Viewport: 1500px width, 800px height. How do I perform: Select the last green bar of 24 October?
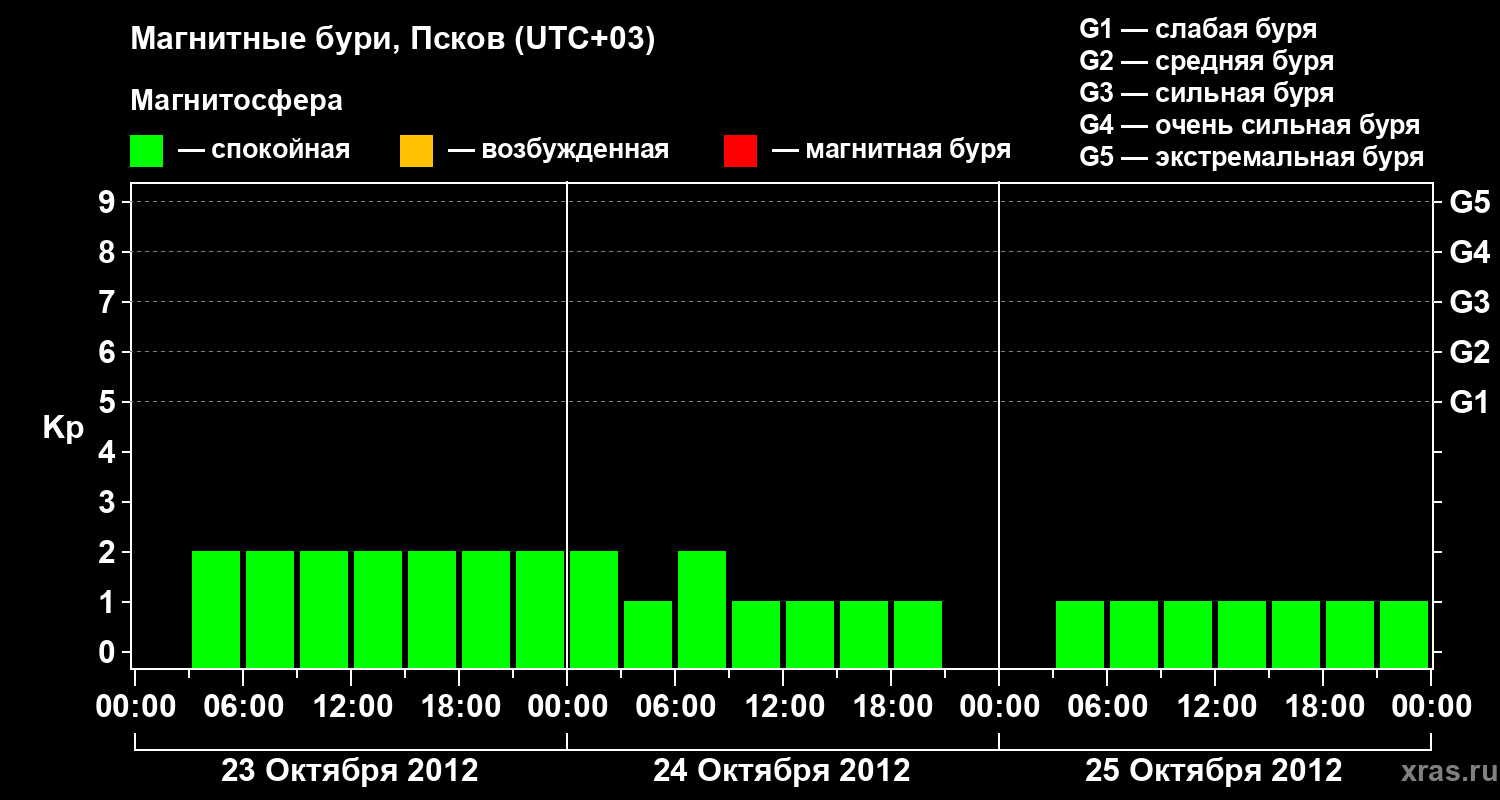918,634
